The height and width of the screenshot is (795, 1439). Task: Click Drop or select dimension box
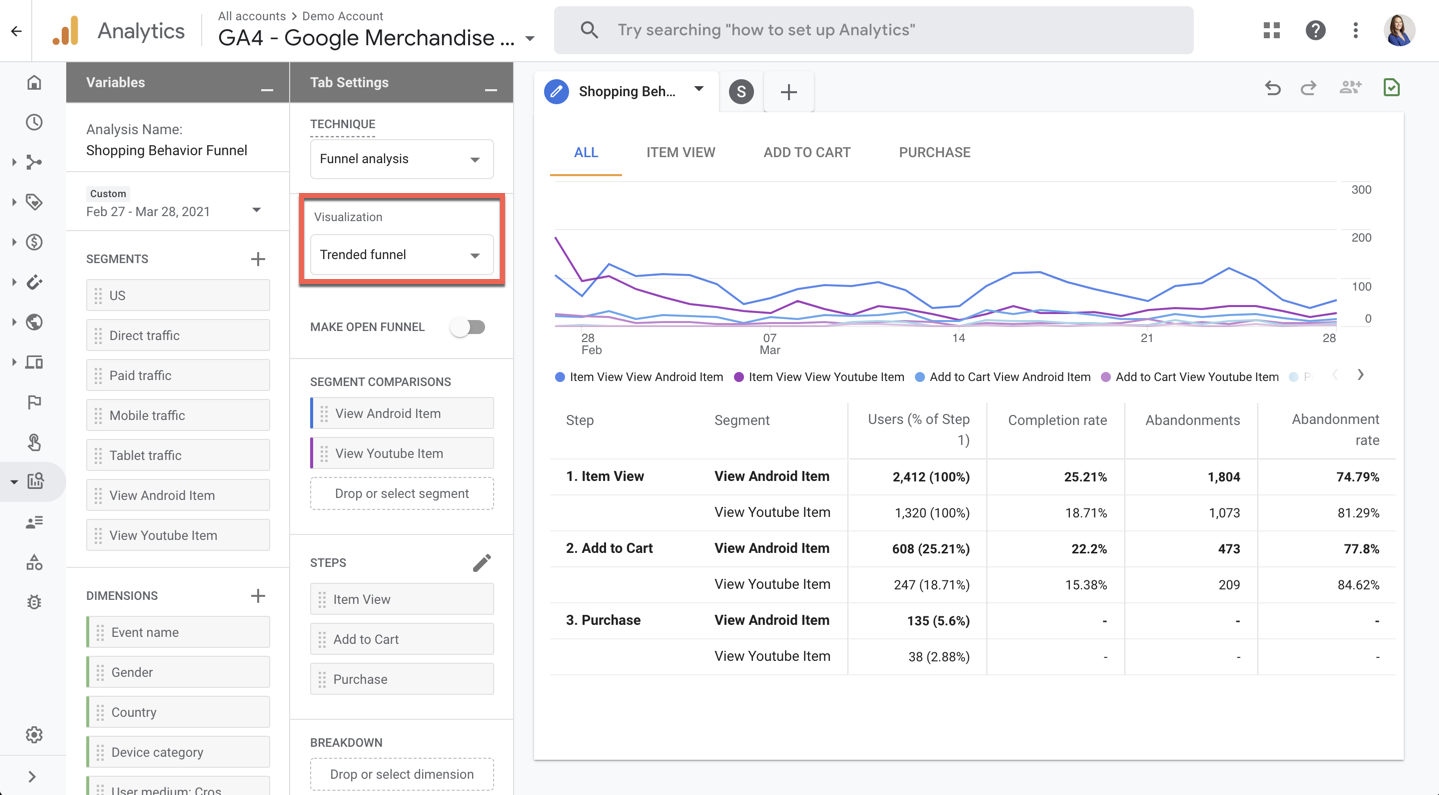point(402,775)
